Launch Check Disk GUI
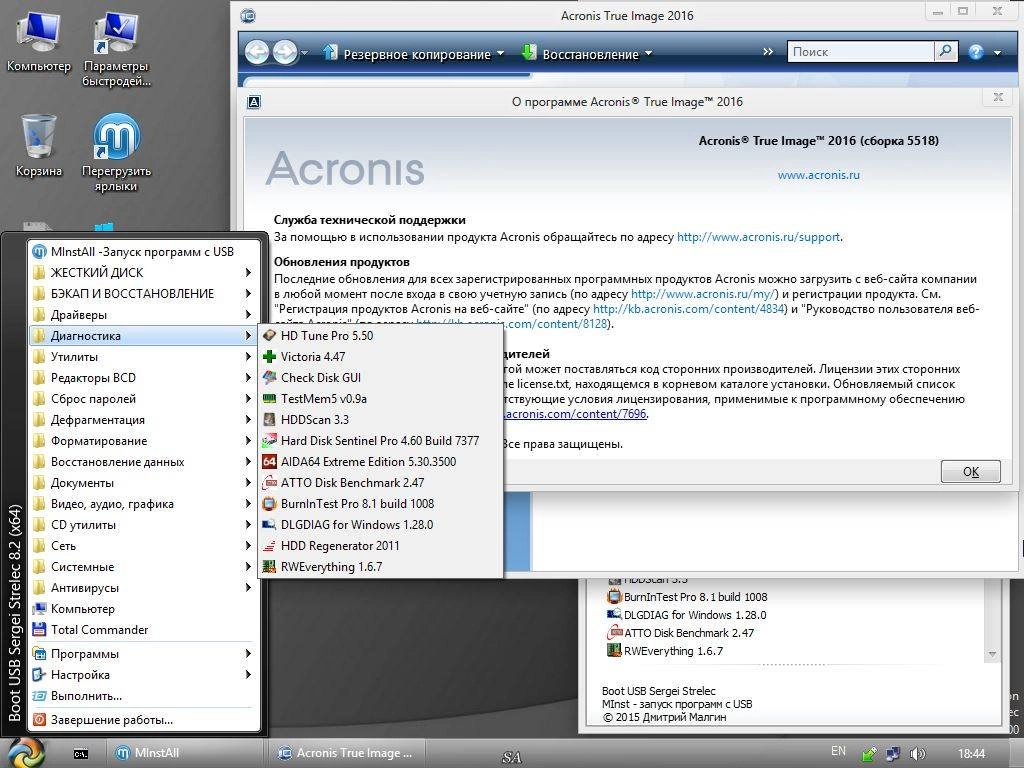 [x=381, y=377]
